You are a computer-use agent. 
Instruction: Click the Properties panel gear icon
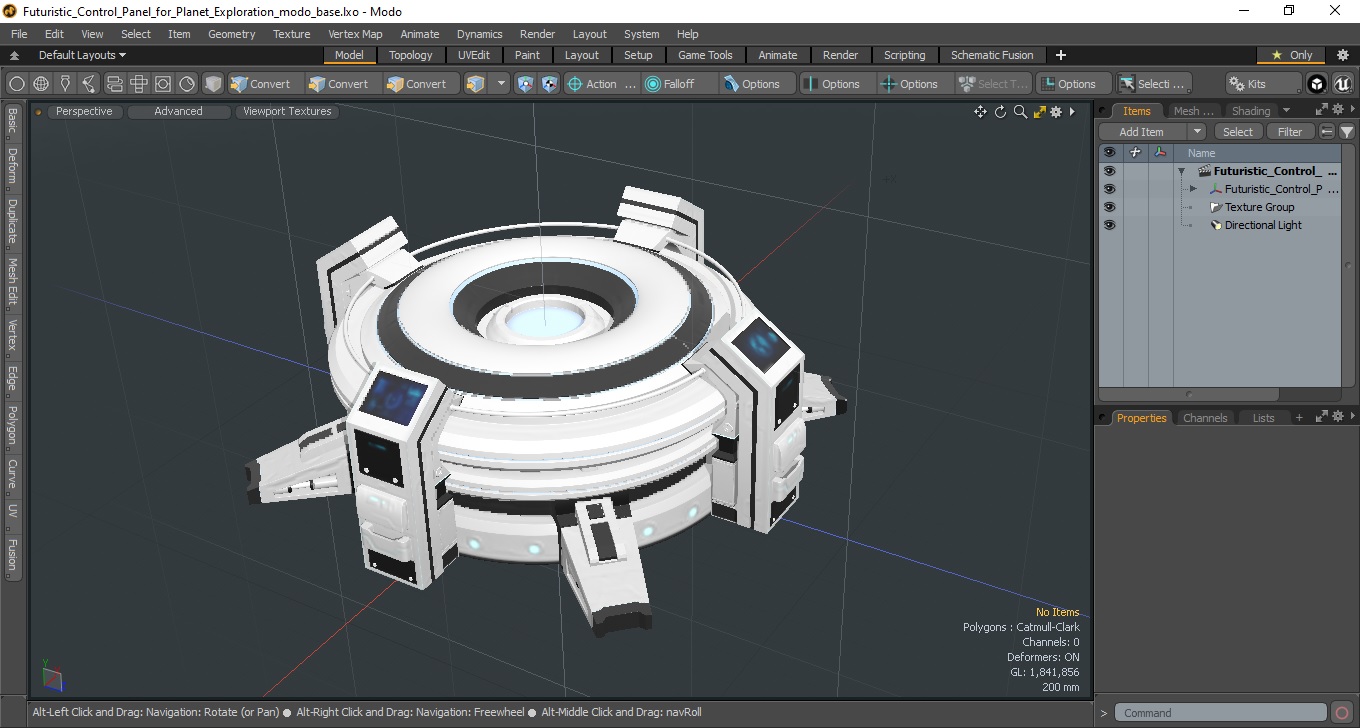[1337, 417]
